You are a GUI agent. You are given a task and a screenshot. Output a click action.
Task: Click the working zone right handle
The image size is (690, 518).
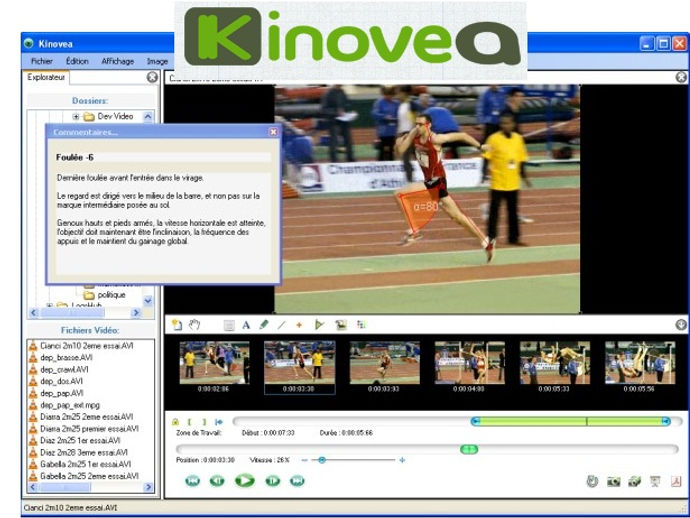666,422
